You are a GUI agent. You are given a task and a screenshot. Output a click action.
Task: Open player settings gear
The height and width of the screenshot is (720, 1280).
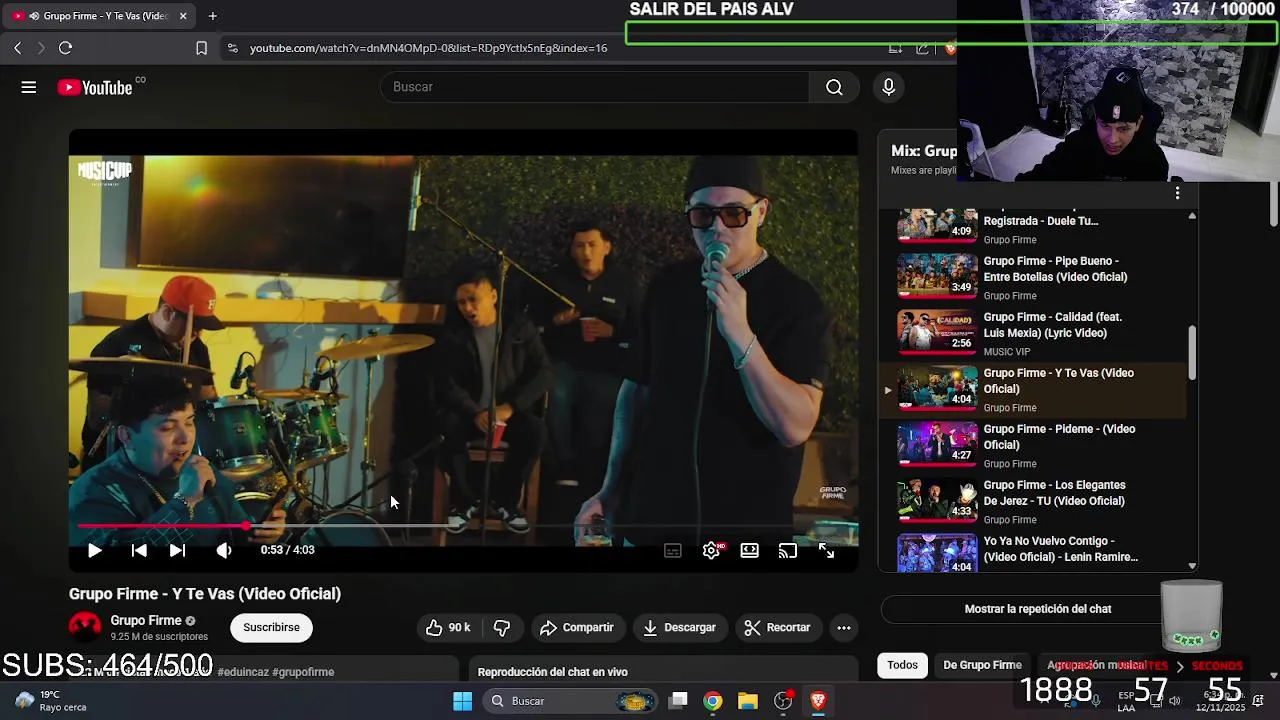[711, 550]
